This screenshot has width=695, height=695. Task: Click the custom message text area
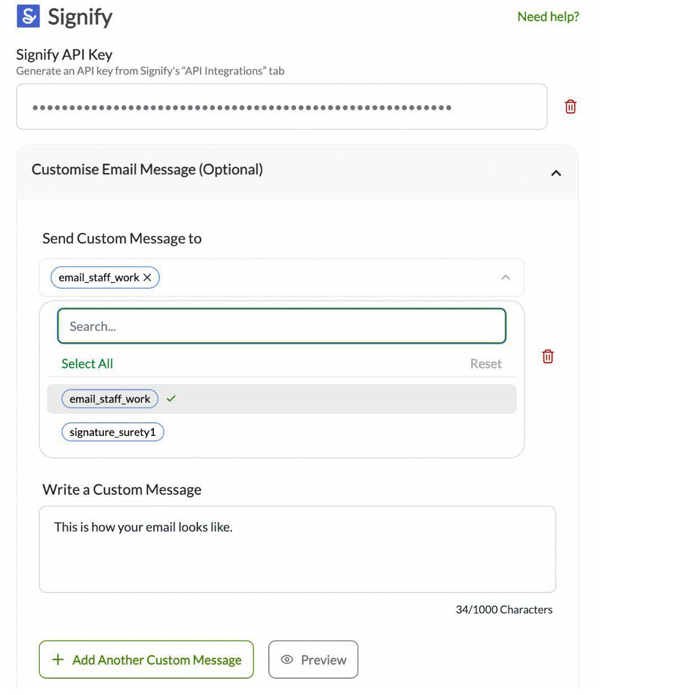point(297,550)
